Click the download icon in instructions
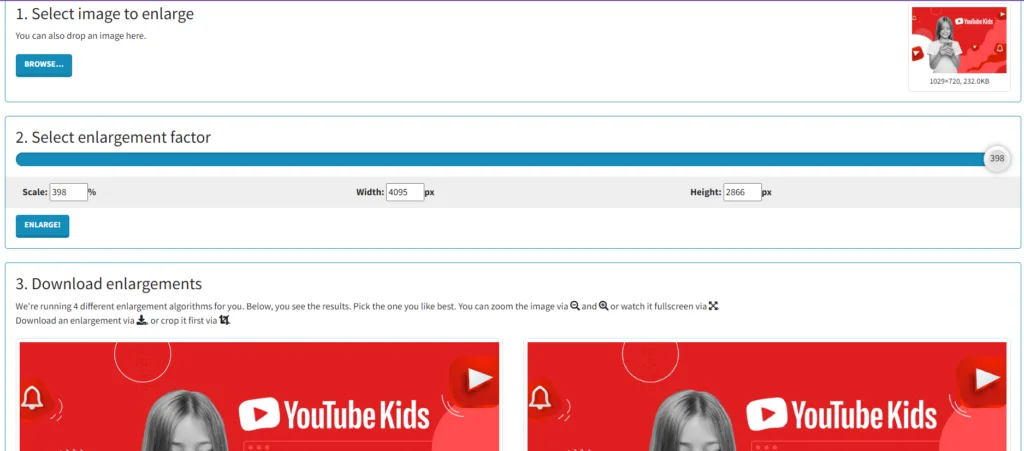Viewport: 1024px width, 451px height. [x=142, y=320]
